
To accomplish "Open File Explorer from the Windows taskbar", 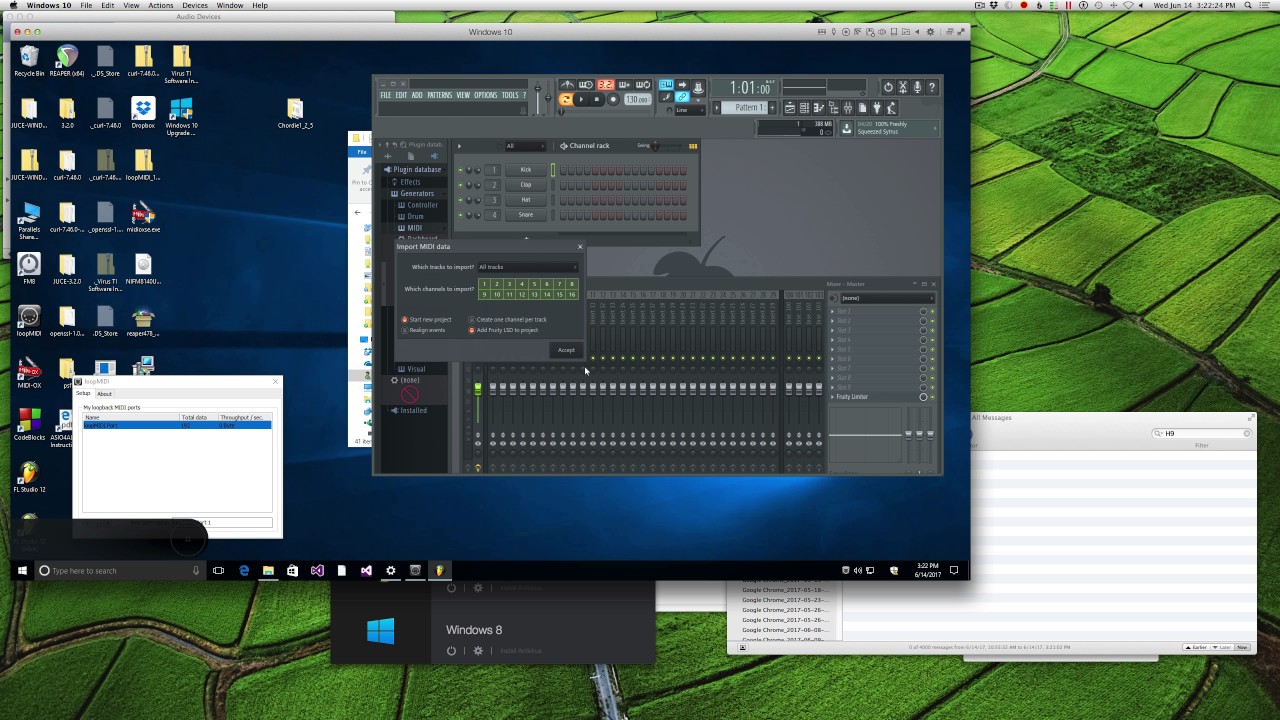I will tap(268, 571).
